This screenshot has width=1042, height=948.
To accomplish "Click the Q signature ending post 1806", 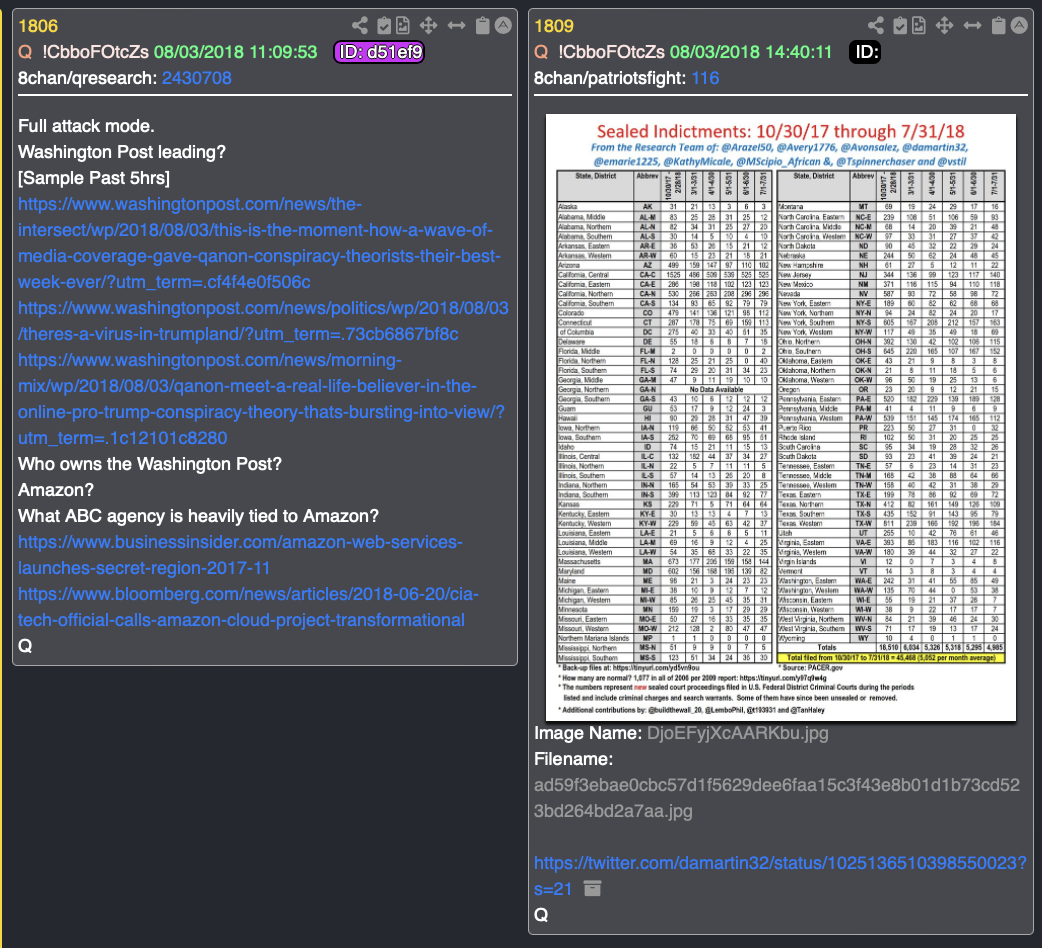I will pos(25,646).
